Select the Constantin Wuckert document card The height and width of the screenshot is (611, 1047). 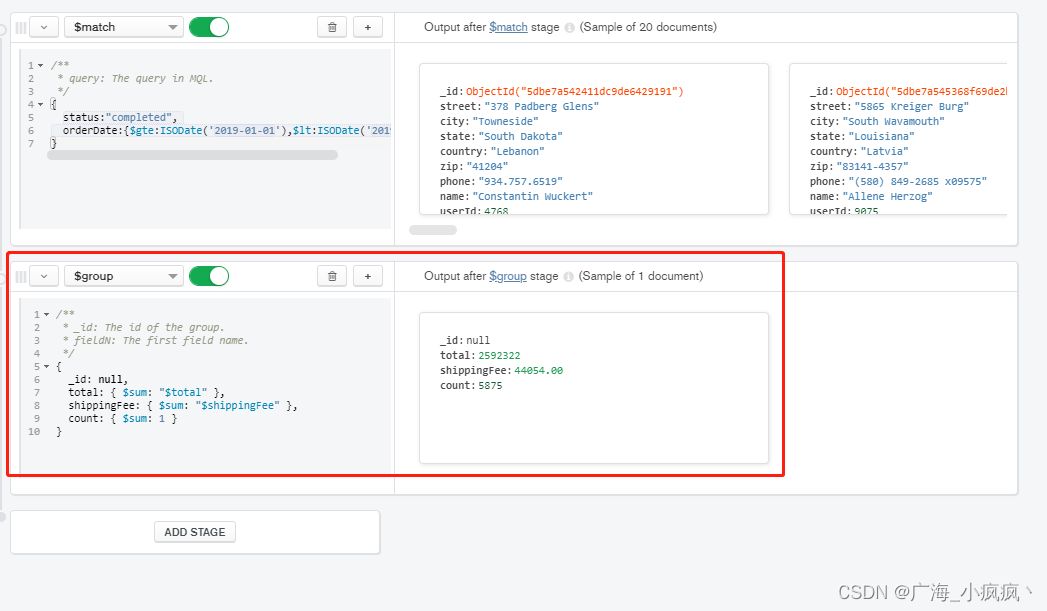[594, 139]
